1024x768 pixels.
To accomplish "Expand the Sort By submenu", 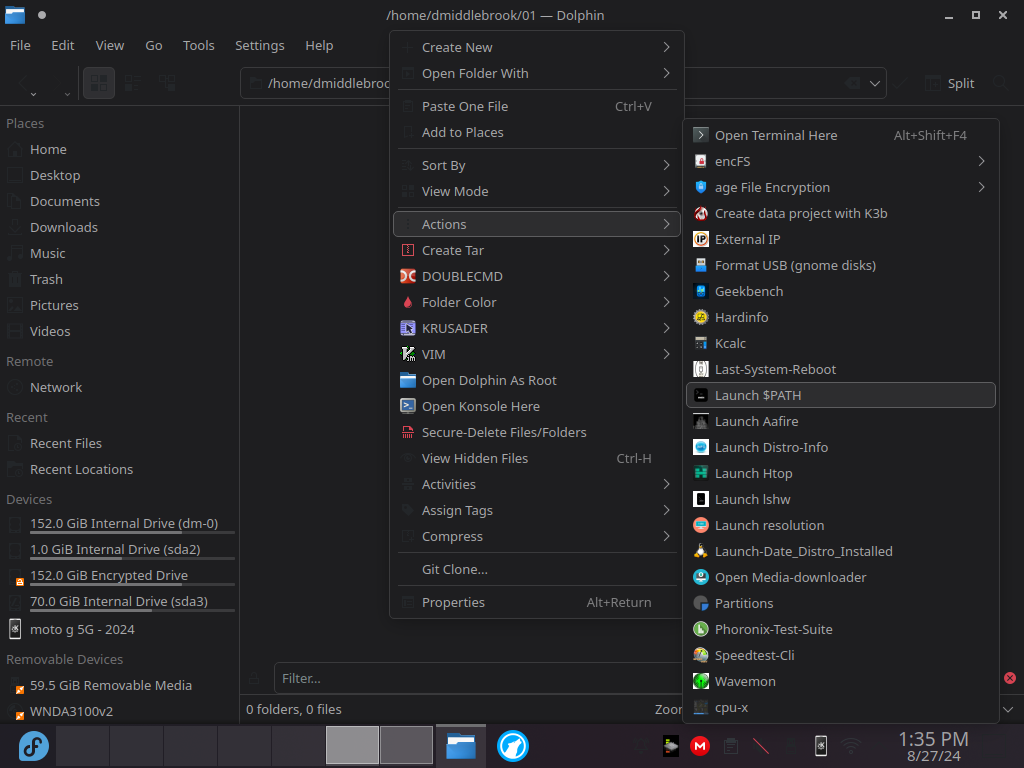I will coord(536,166).
